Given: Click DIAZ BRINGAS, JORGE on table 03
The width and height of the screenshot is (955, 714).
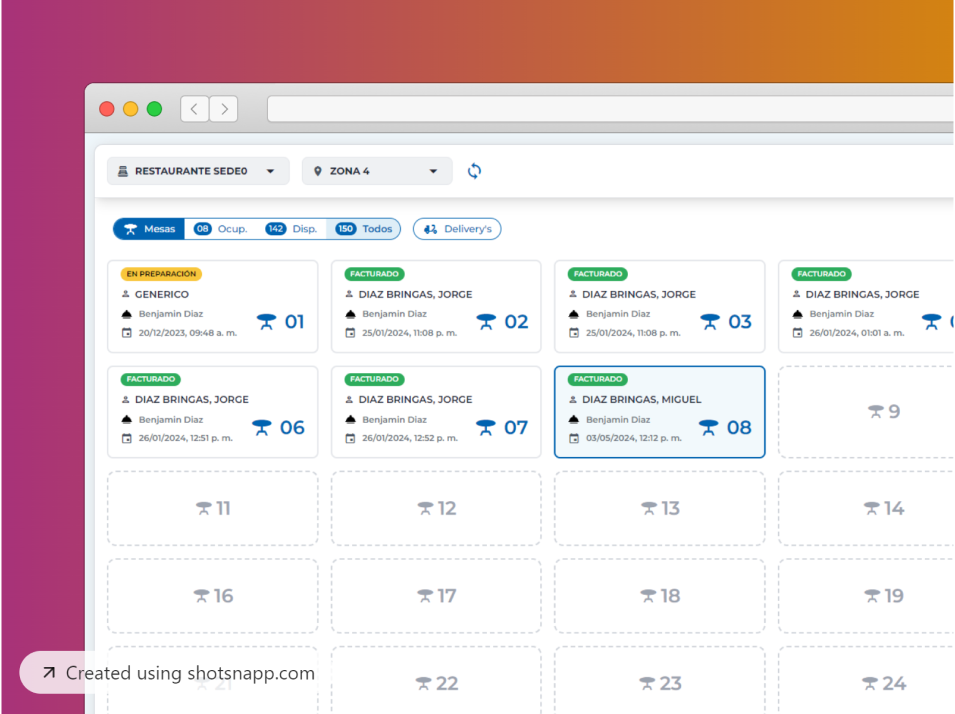Looking at the screenshot, I should click(x=639, y=294).
